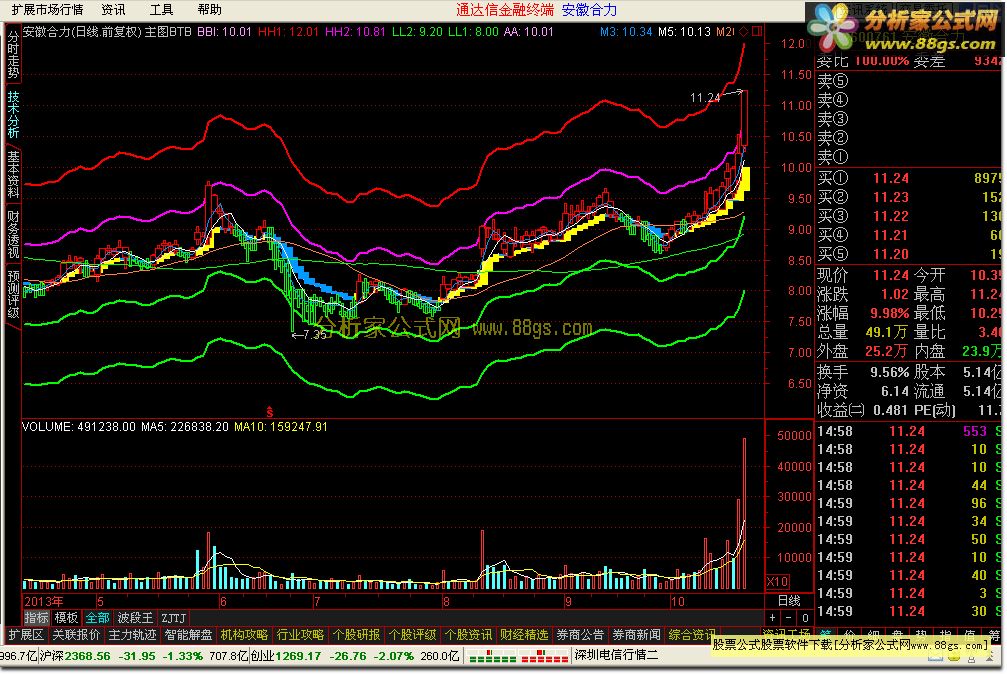The image size is (1007, 674).
Task: Switch to the ZJTJ indicator tab
Action: (173, 618)
